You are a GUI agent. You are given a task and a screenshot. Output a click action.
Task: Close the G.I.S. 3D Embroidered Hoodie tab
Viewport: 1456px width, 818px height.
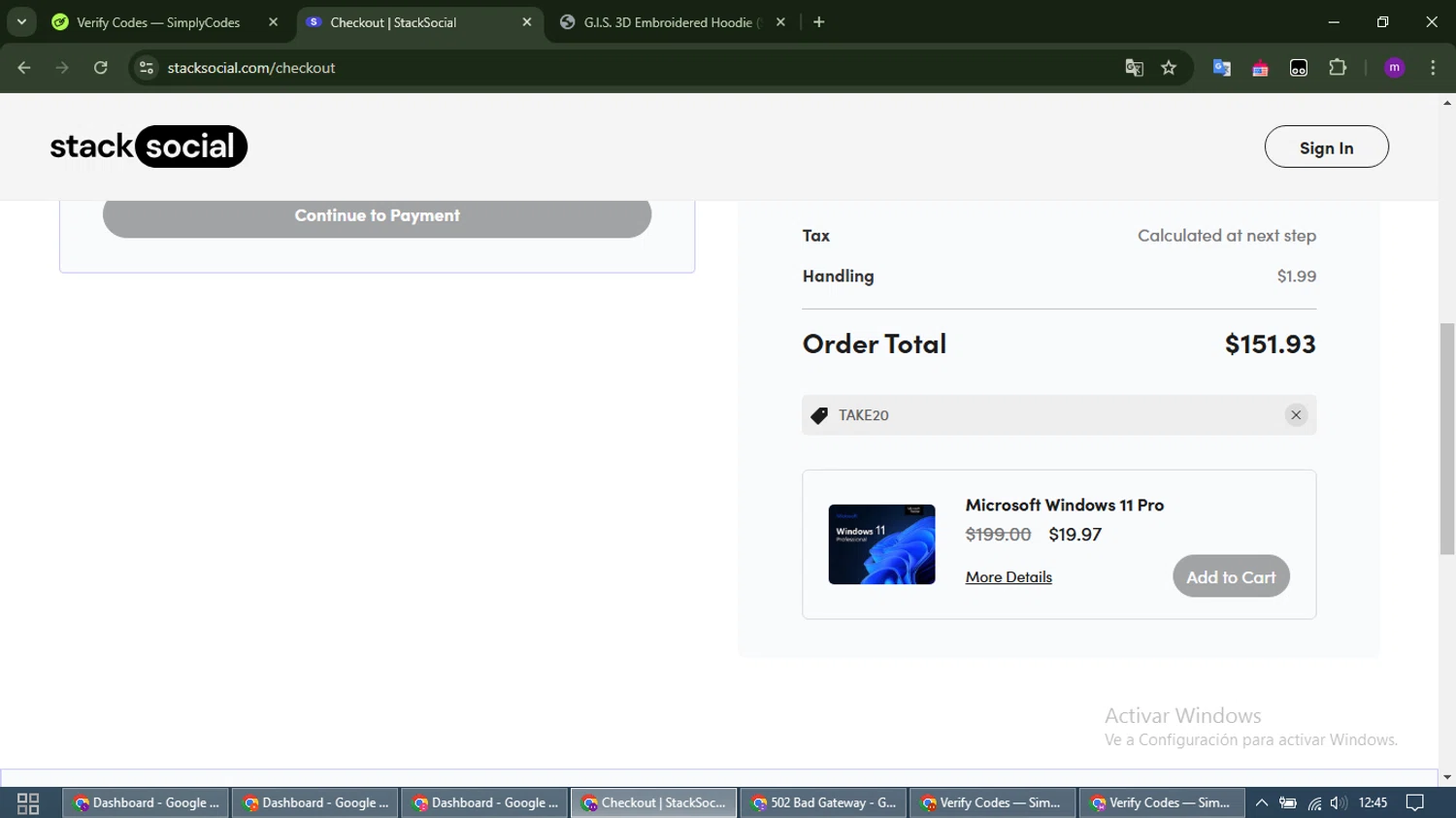780,22
